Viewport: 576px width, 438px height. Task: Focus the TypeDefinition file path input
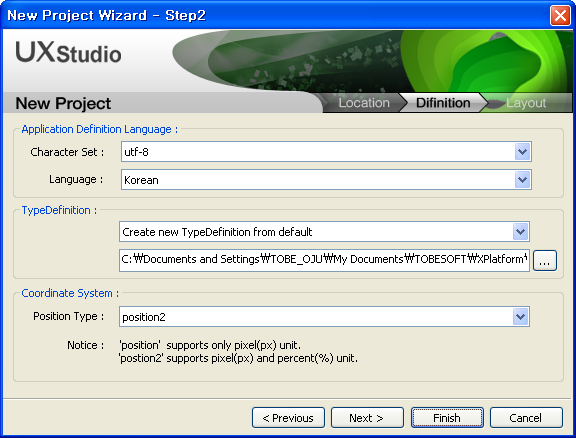coord(324,259)
